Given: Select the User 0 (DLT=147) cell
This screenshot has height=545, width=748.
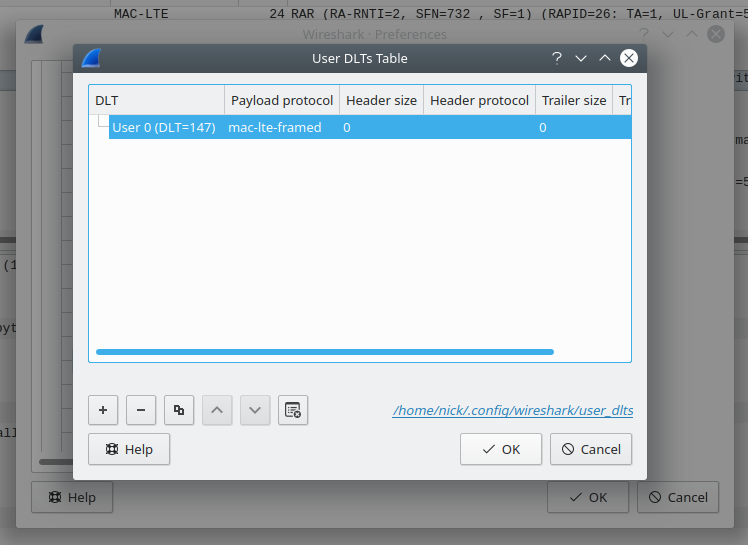Looking at the screenshot, I should [x=164, y=127].
